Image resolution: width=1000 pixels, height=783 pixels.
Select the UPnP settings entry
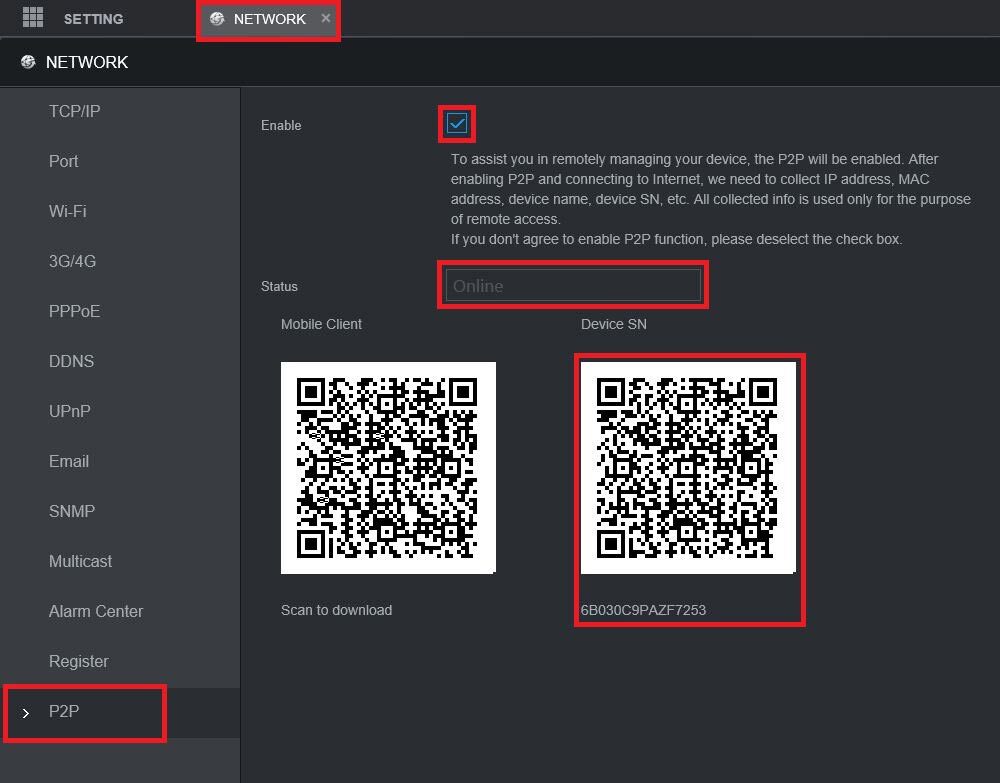(x=71, y=411)
